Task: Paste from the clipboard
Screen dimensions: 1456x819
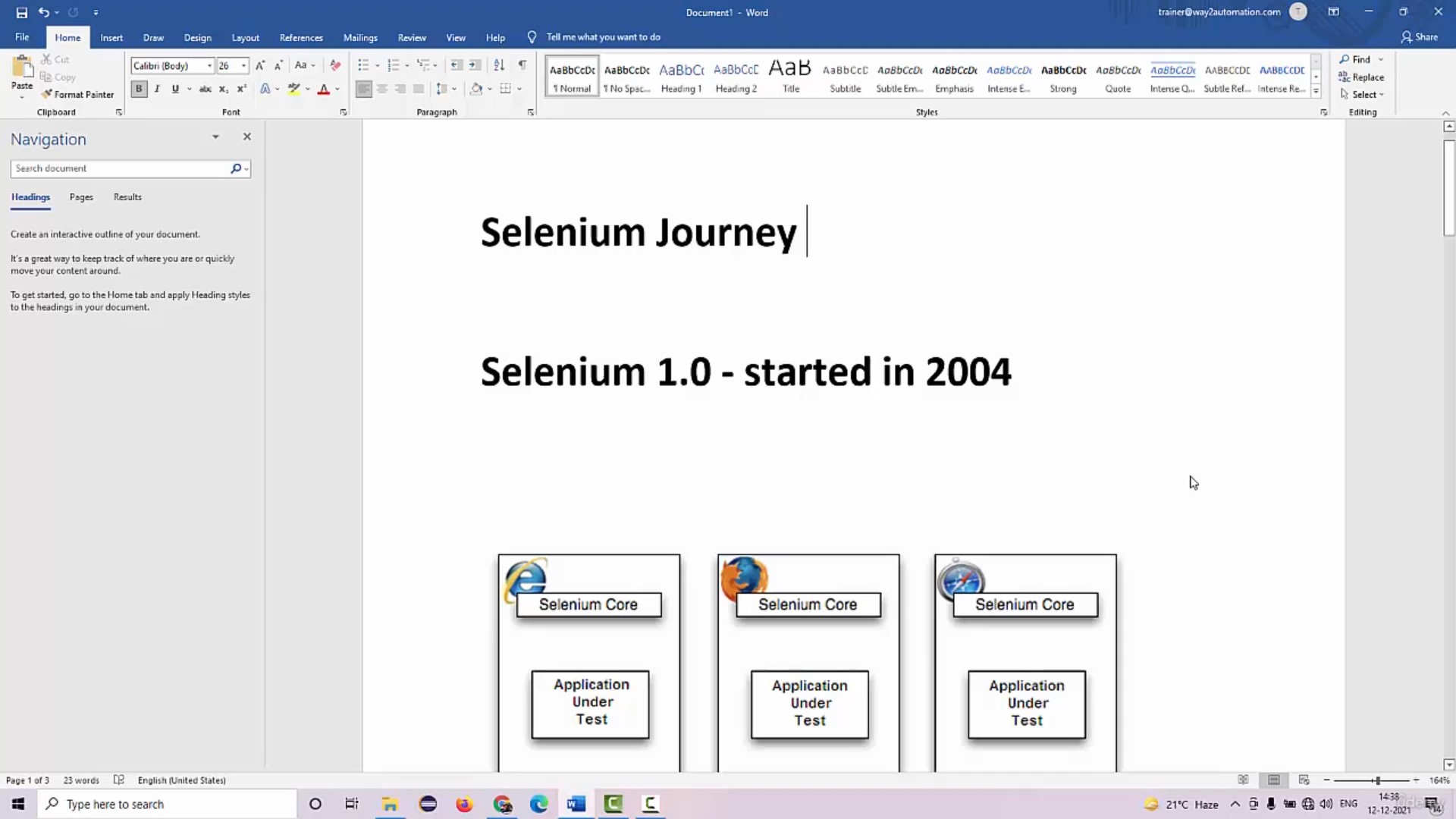Action: click(x=22, y=76)
